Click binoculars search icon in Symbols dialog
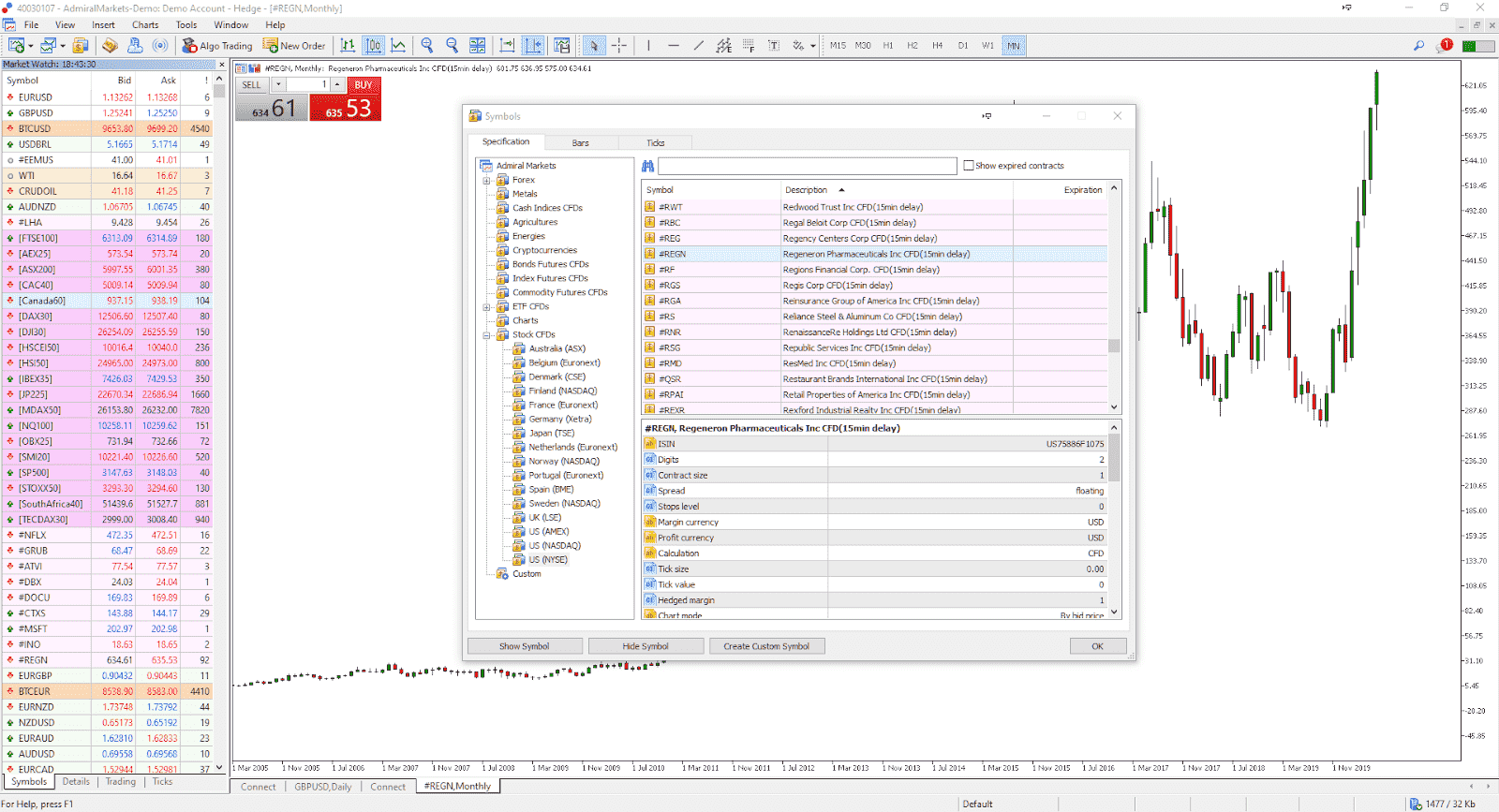Viewport: 1499px width, 812px height. 647,166
